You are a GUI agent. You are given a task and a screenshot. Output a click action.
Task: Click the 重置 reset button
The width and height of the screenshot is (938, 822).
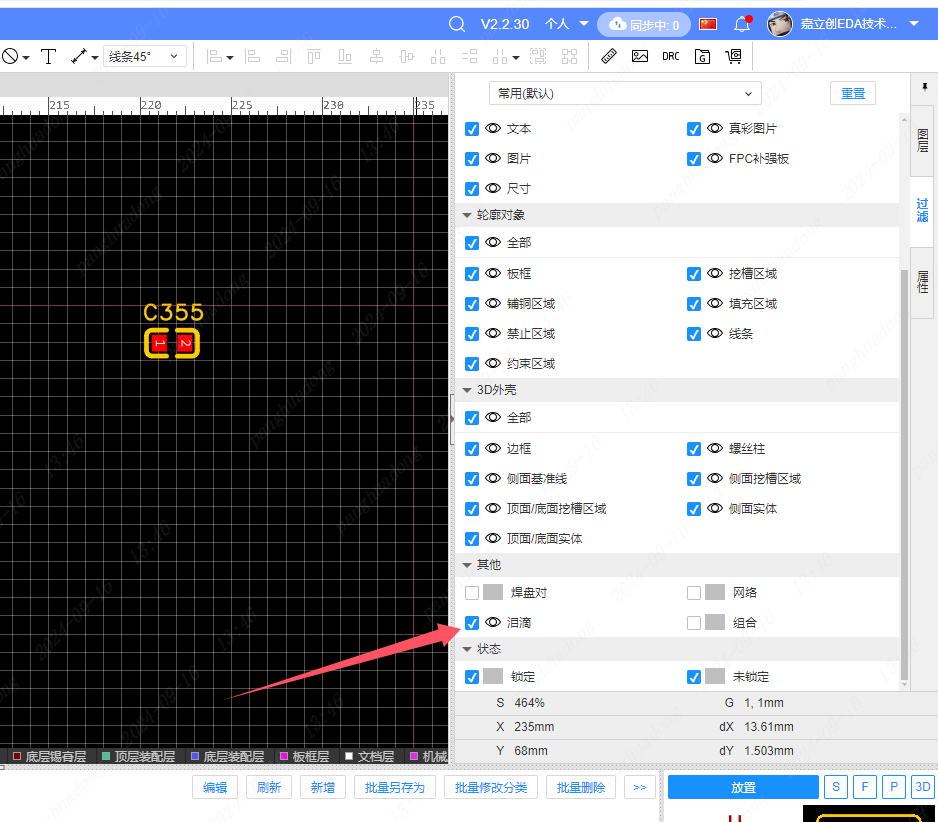click(x=852, y=94)
